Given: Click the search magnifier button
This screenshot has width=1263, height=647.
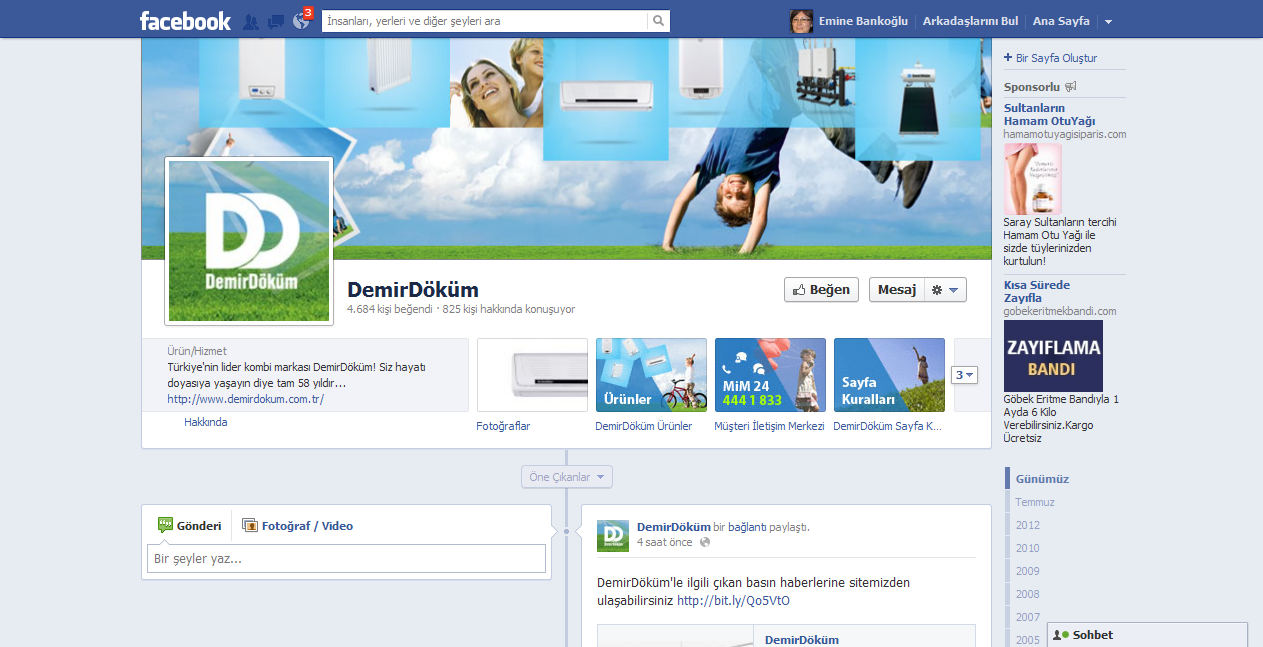Looking at the screenshot, I should (658, 20).
